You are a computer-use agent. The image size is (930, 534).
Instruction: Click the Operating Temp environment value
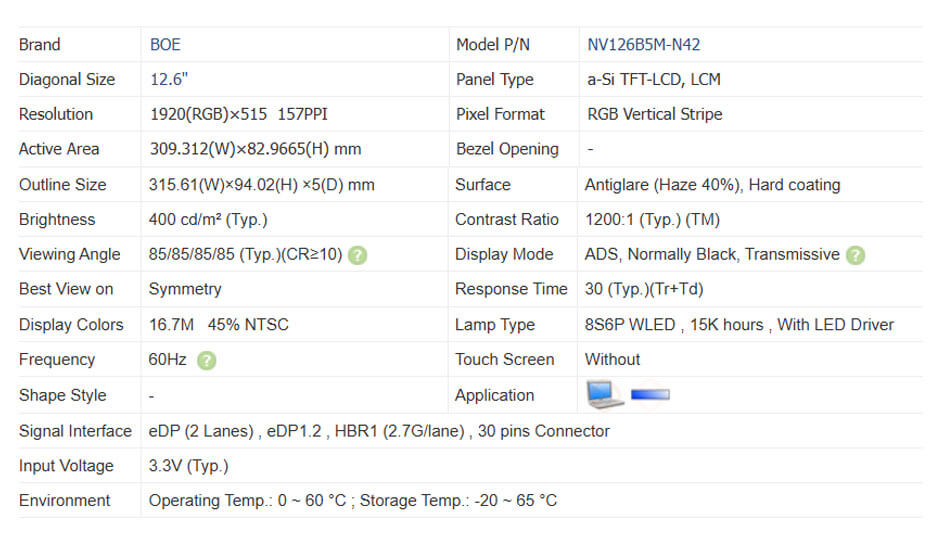(x=352, y=501)
